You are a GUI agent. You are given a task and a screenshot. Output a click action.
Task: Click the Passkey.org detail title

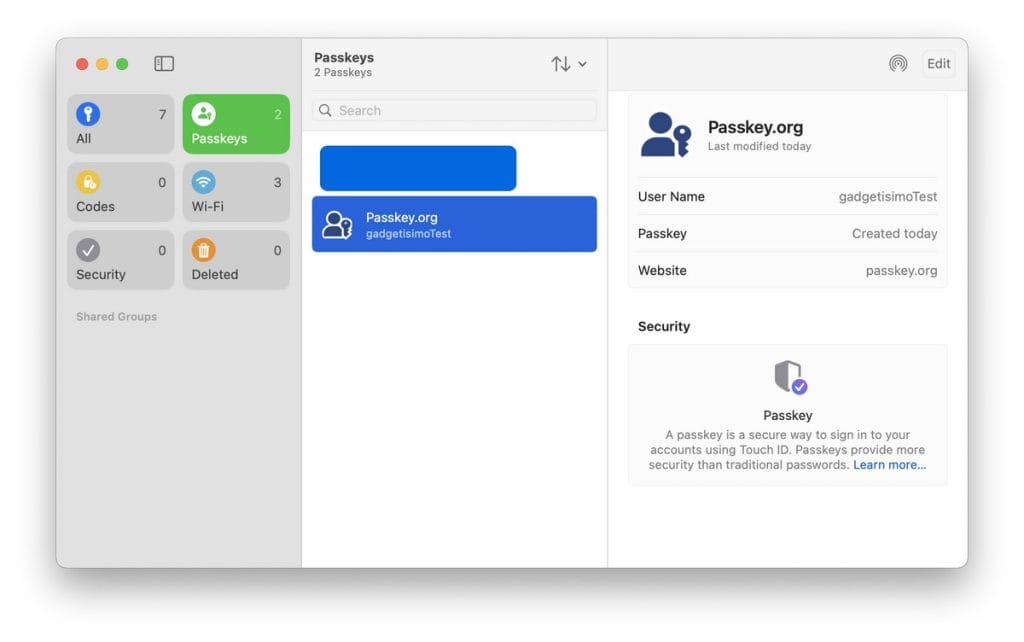pyautogui.click(x=756, y=127)
